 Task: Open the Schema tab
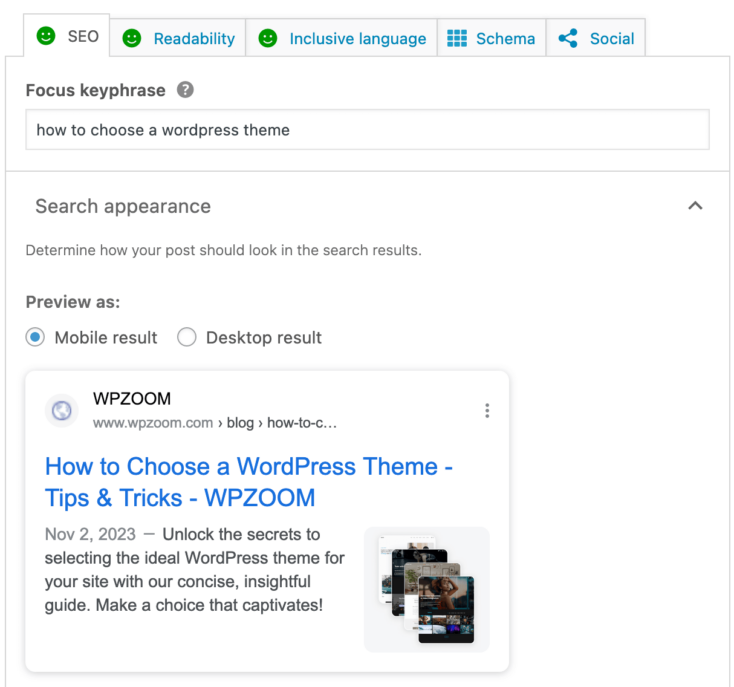point(492,38)
